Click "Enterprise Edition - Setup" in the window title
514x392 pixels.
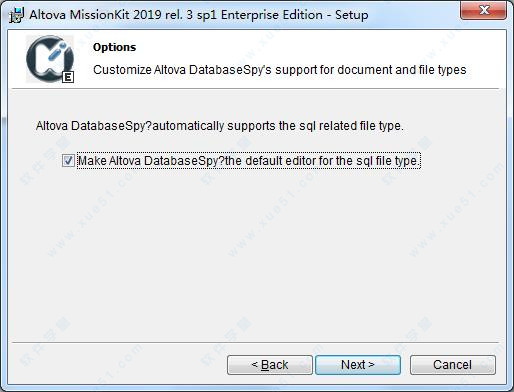(x=295, y=15)
